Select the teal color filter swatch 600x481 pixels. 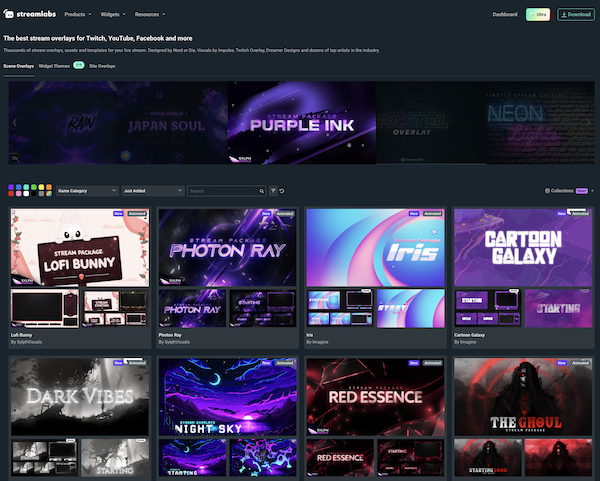click(26, 187)
